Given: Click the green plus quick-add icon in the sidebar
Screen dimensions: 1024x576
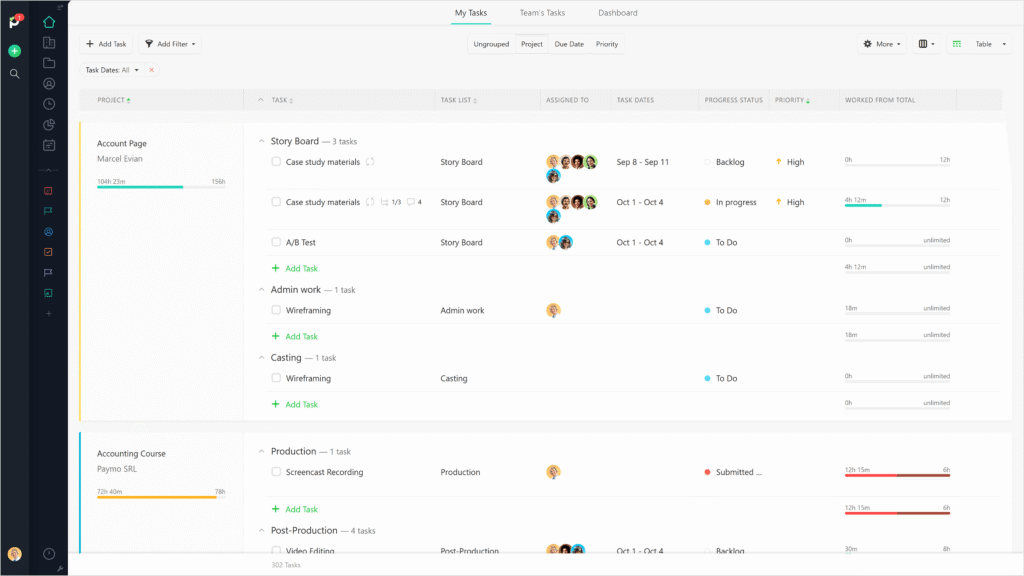Looking at the screenshot, I should pyautogui.click(x=14, y=50).
